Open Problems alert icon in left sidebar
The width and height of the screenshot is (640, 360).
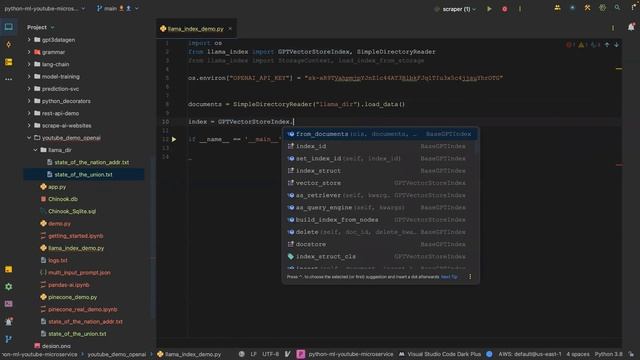tap(9, 322)
